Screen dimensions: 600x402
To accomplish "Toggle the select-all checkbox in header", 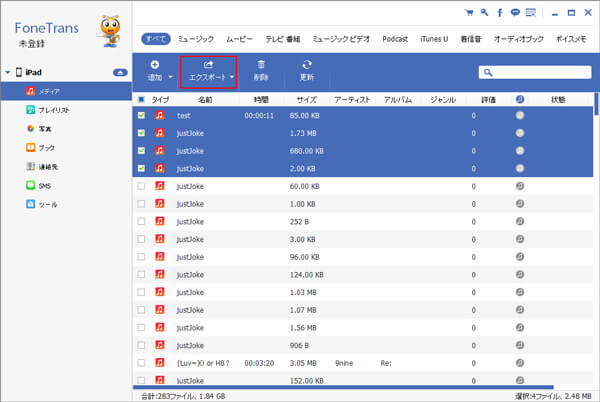I will (x=141, y=99).
